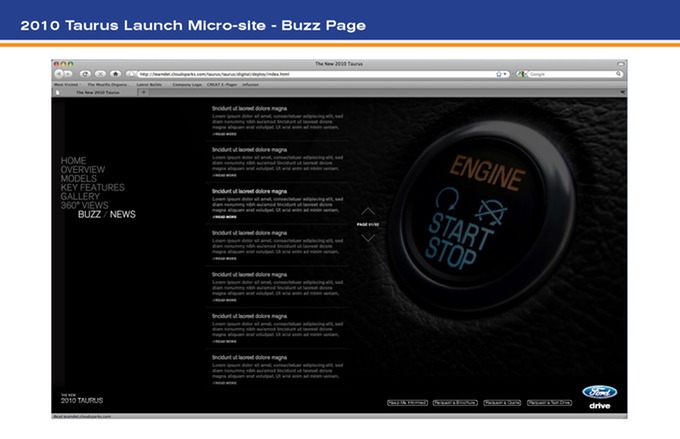The width and height of the screenshot is (680, 439).
Task: Open the list-all-tabs dropdown at tab bar end
Action: pyautogui.click(x=622, y=92)
